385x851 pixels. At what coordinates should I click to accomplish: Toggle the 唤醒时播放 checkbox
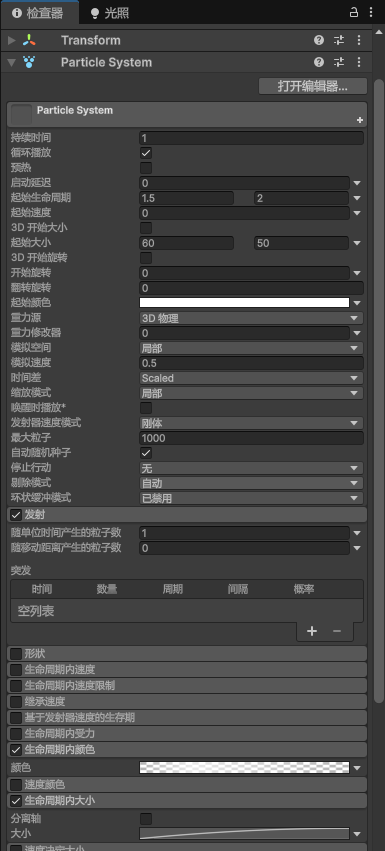pyautogui.click(x=146, y=408)
